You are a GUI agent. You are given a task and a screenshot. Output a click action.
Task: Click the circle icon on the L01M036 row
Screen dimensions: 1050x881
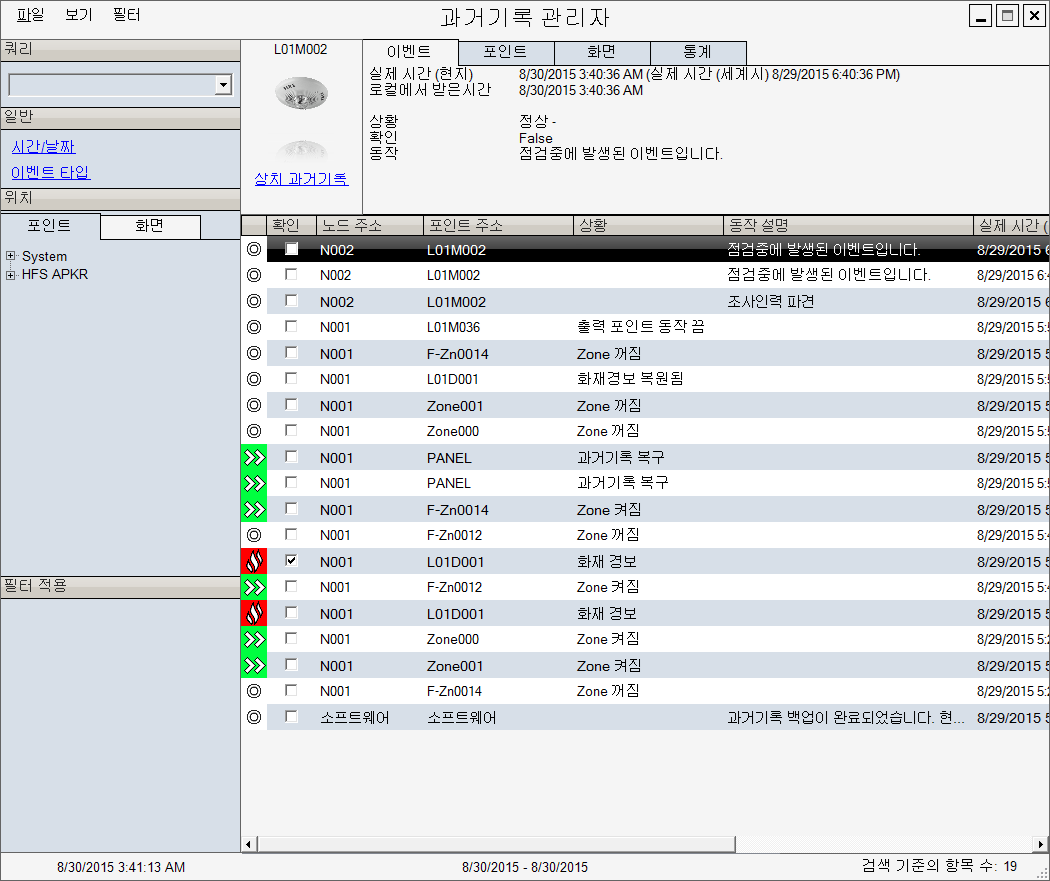(x=254, y=327)
